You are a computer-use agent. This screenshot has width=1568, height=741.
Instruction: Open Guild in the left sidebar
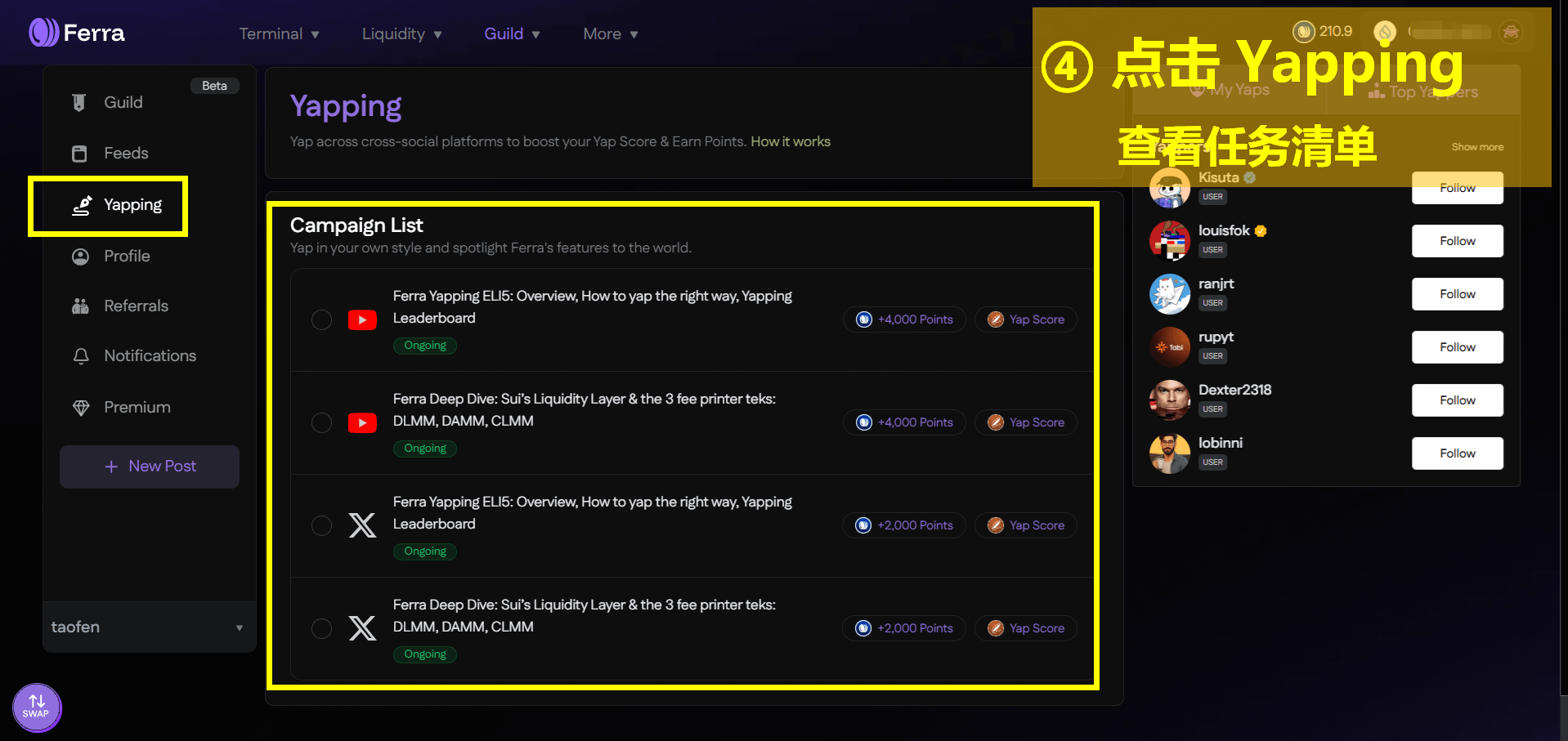[123, 102]
